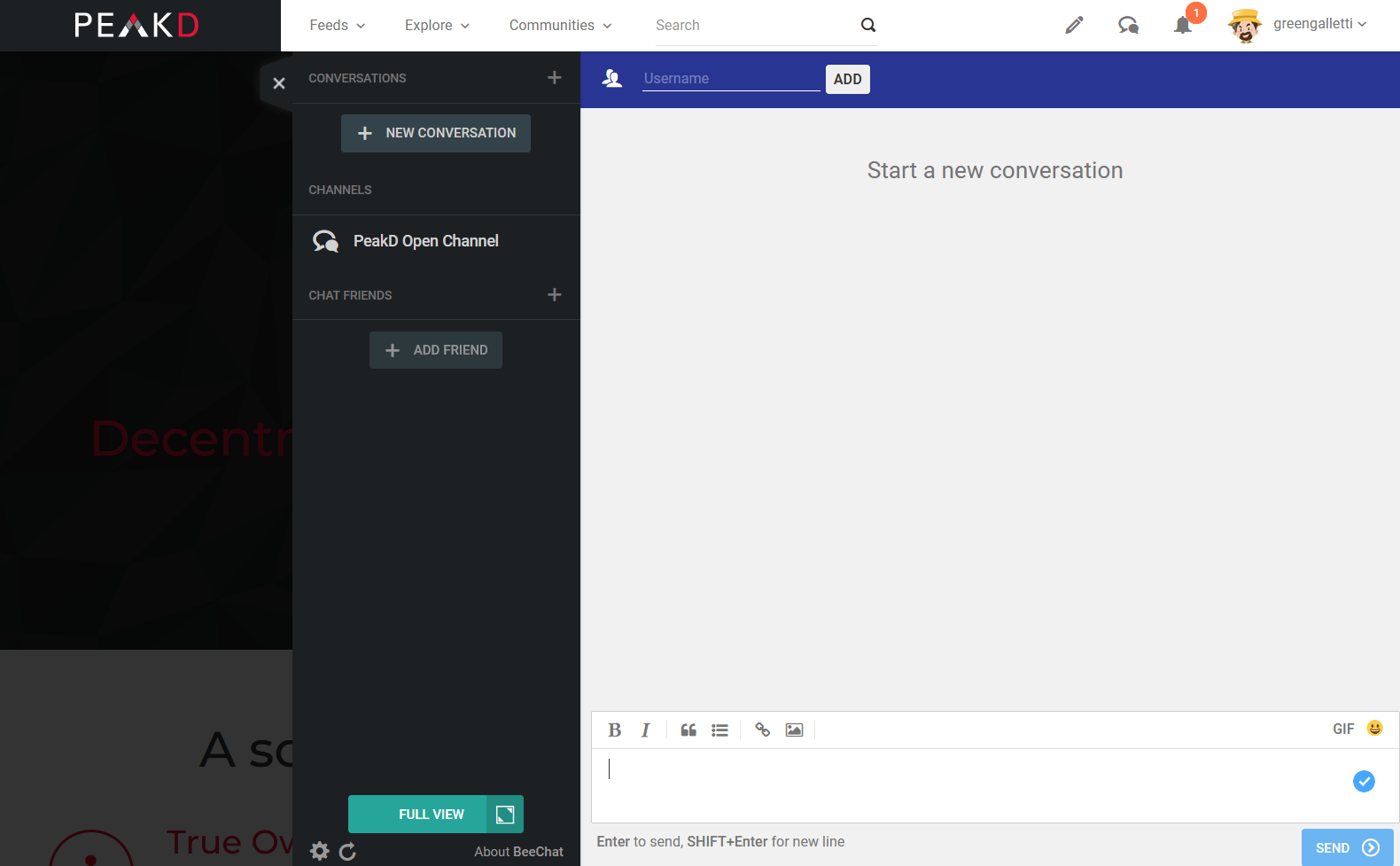The image size is (1400, 866).
Task: Insert an image with picture icon
Action: click(794, 730)
